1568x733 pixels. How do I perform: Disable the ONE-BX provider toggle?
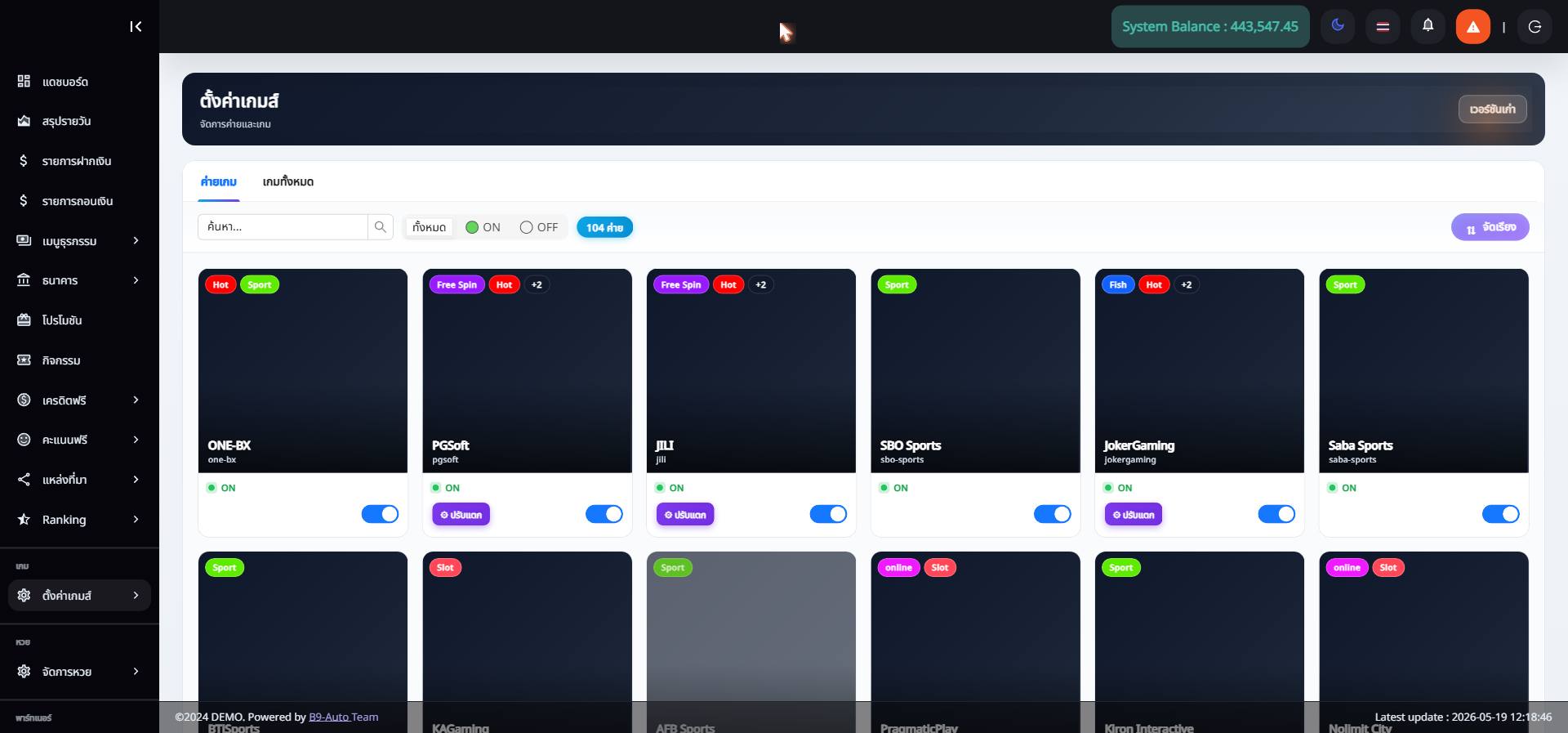pos(380,514)
